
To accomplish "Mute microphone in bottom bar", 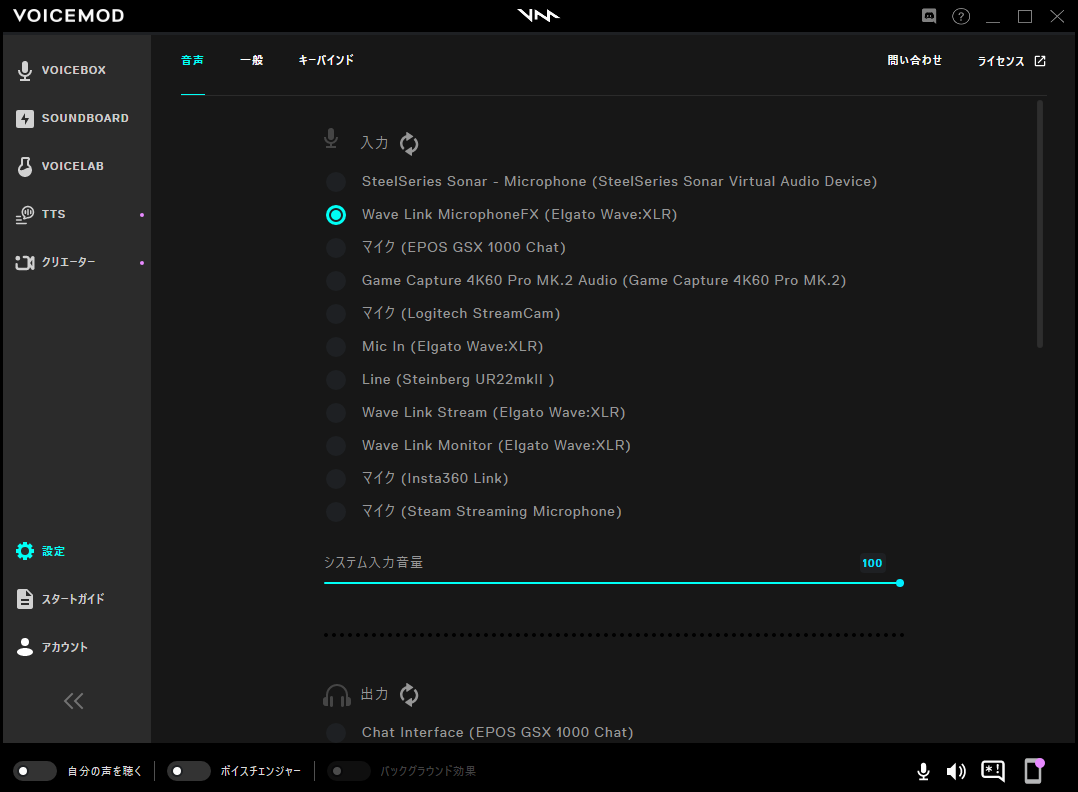I will (923, 771).
